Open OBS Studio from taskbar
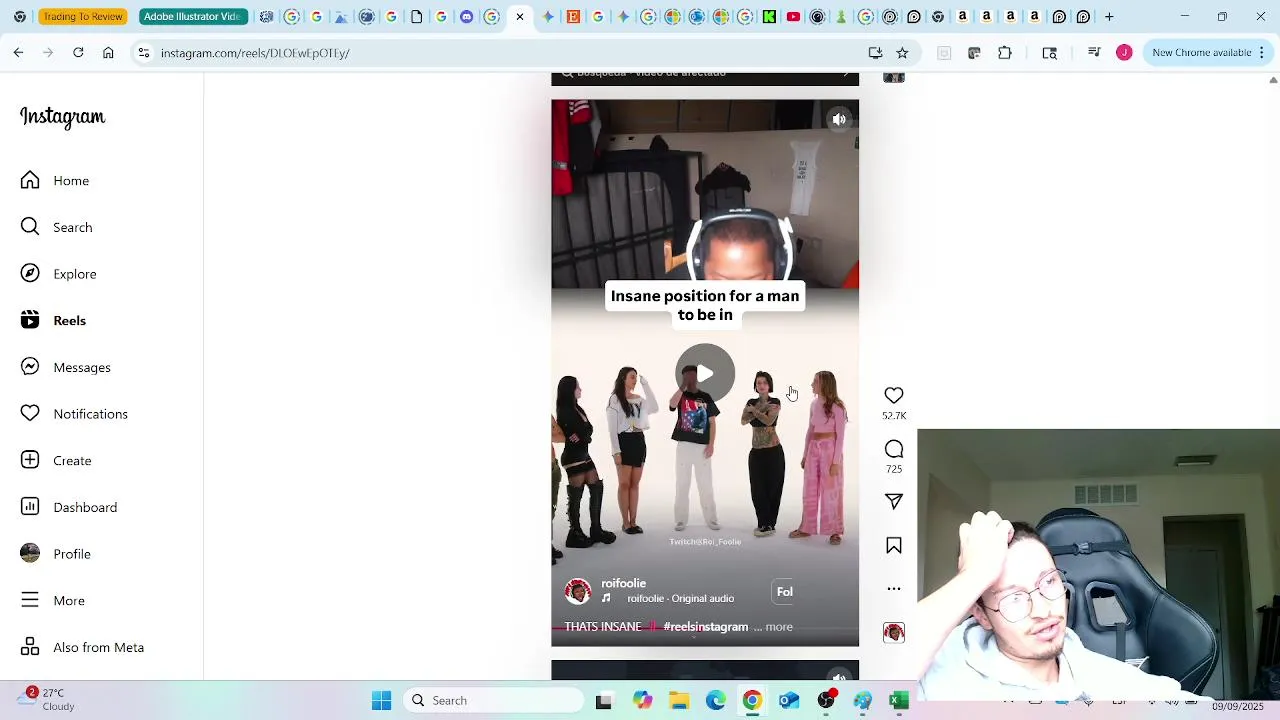The image size is (1280, 720). tap(826, 701)
